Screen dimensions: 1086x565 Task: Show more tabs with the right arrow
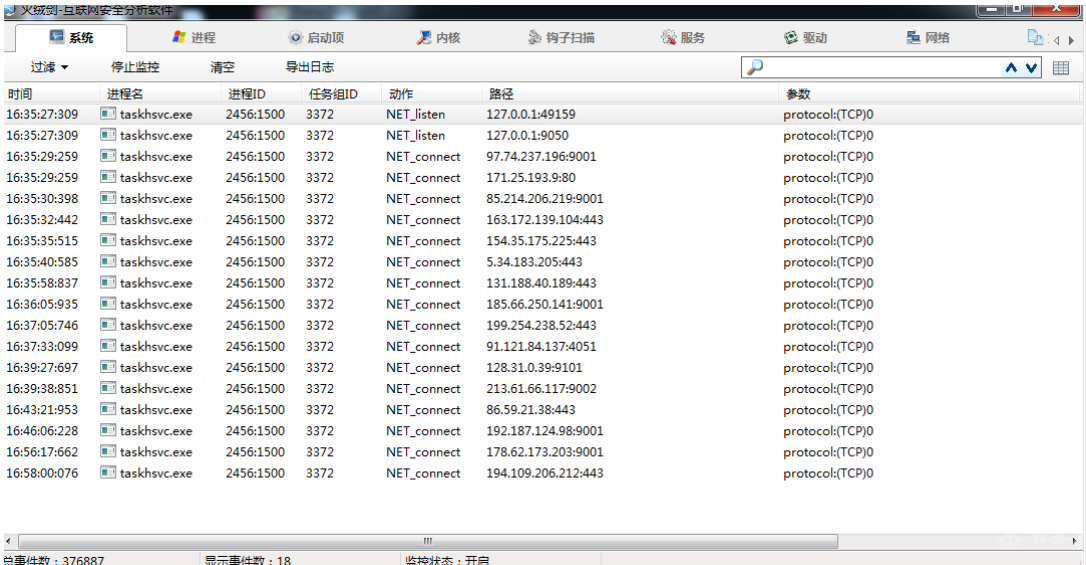[x=1071, y=41]
